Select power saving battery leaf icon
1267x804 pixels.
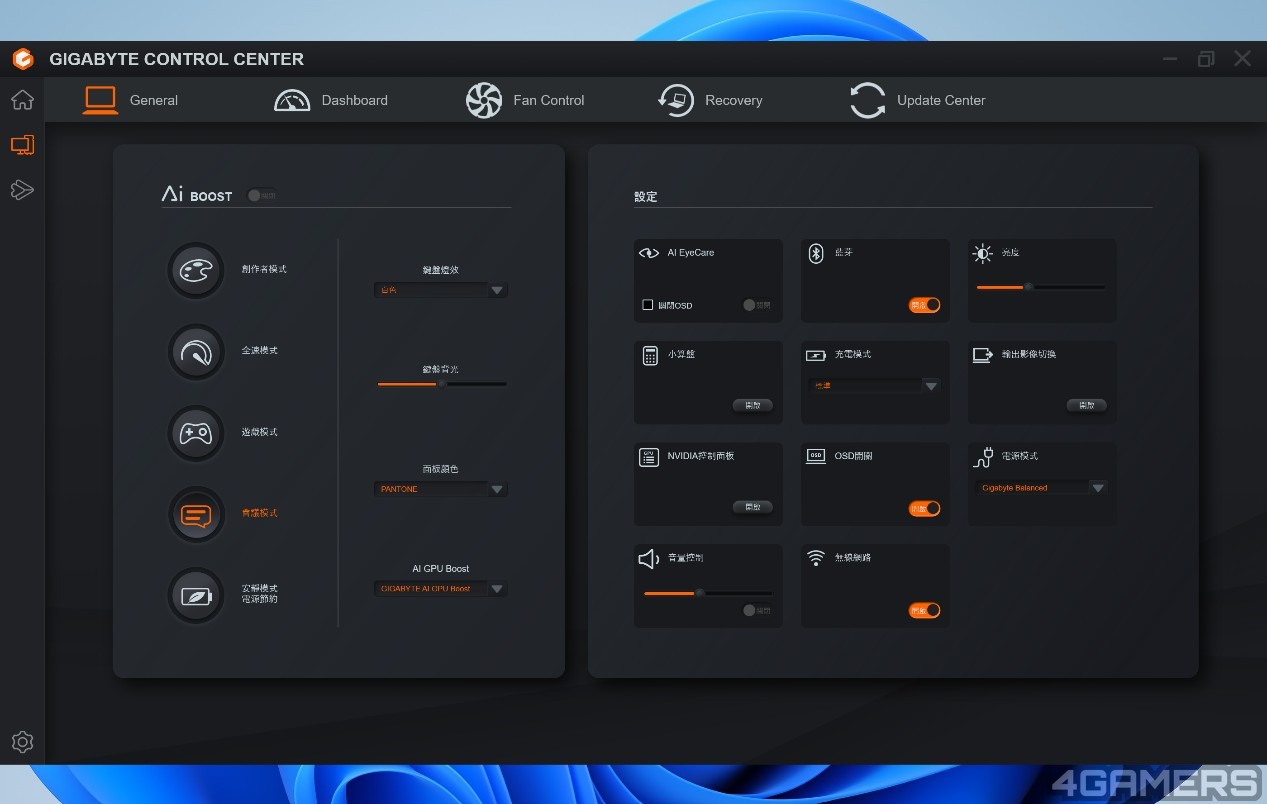pyautogui.click(x=196, y=595)
